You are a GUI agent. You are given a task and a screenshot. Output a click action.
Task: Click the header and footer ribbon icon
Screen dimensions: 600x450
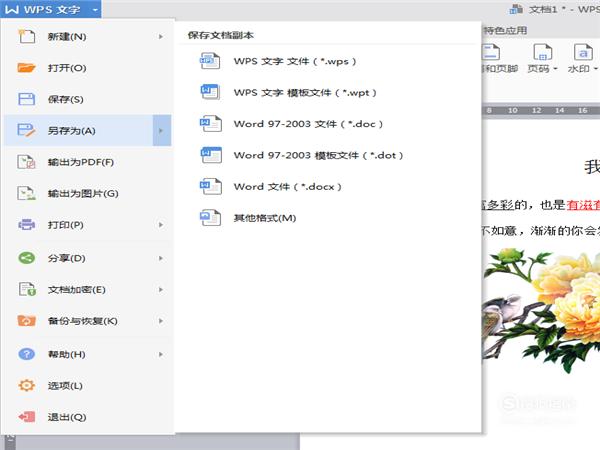pyautogui.click(x=491, y=52)
